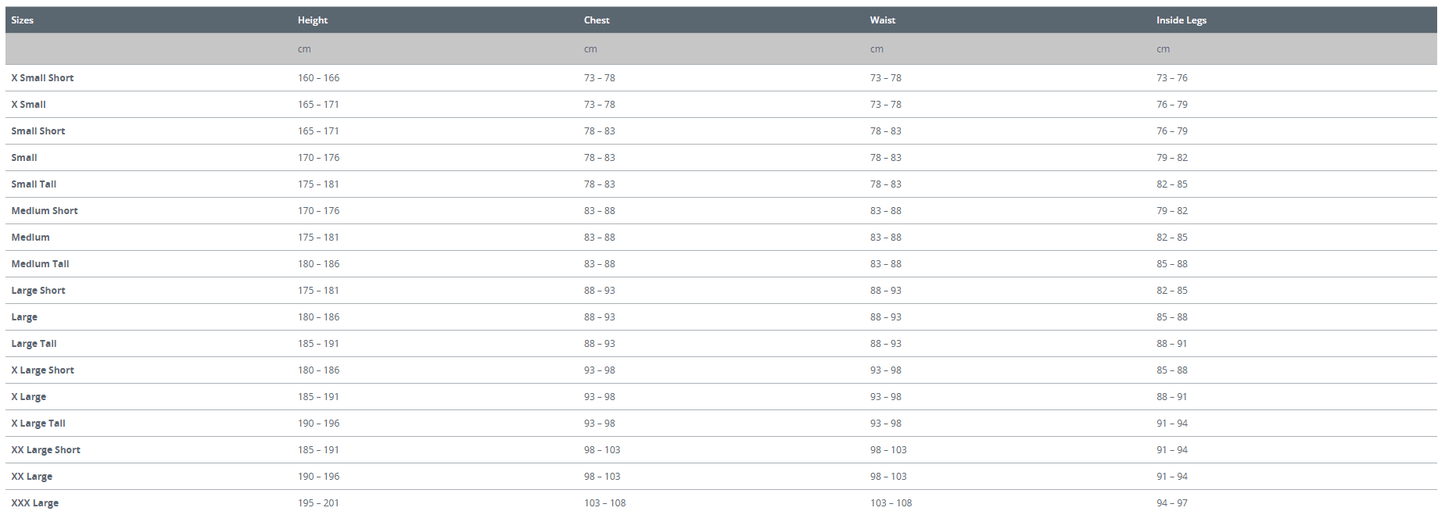Click inside legs value 73 – 76
This screenshot has width=1445, height=522.
pos(1172,78)
